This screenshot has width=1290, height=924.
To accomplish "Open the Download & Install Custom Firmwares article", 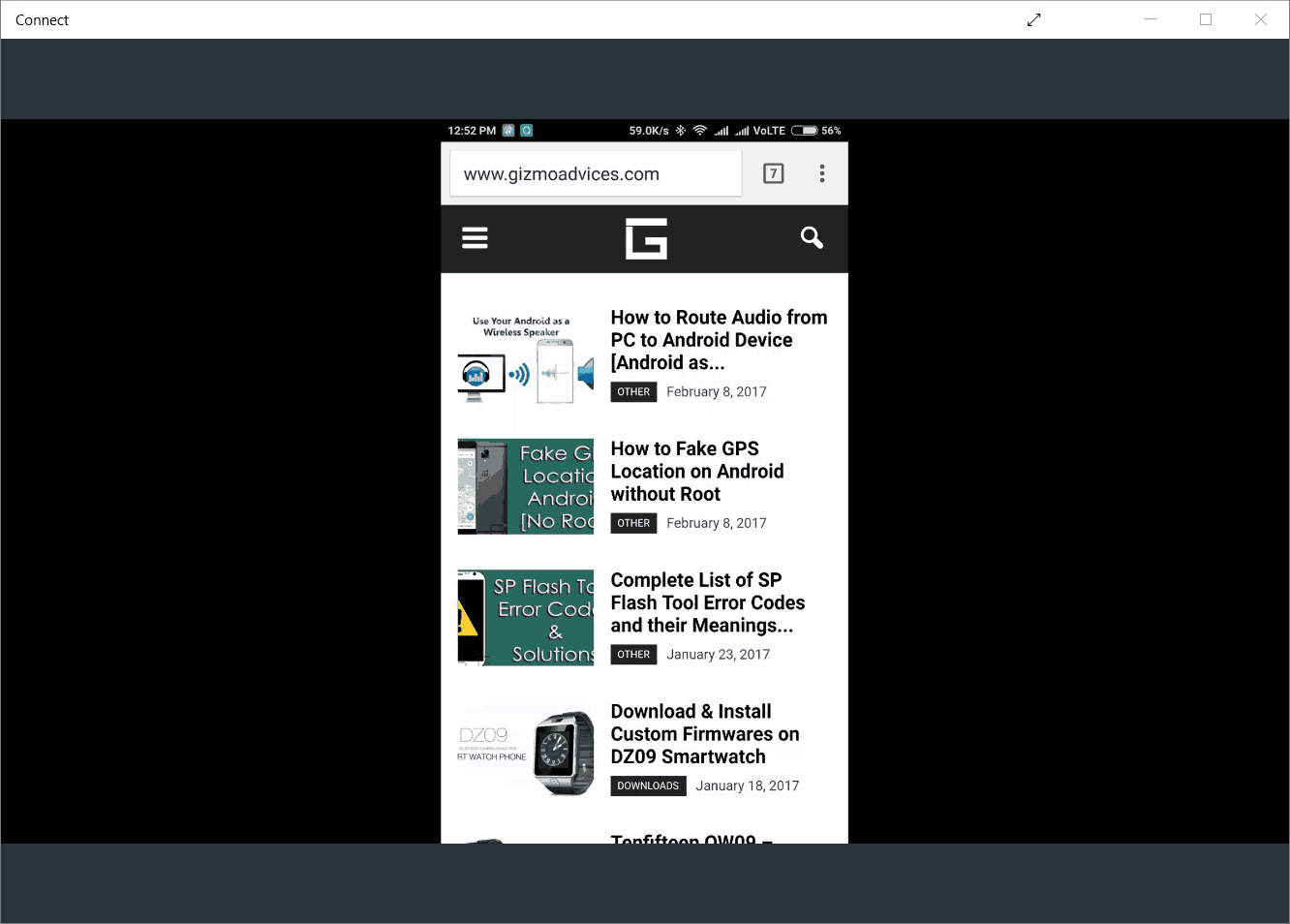I will [x=705, y=734].
